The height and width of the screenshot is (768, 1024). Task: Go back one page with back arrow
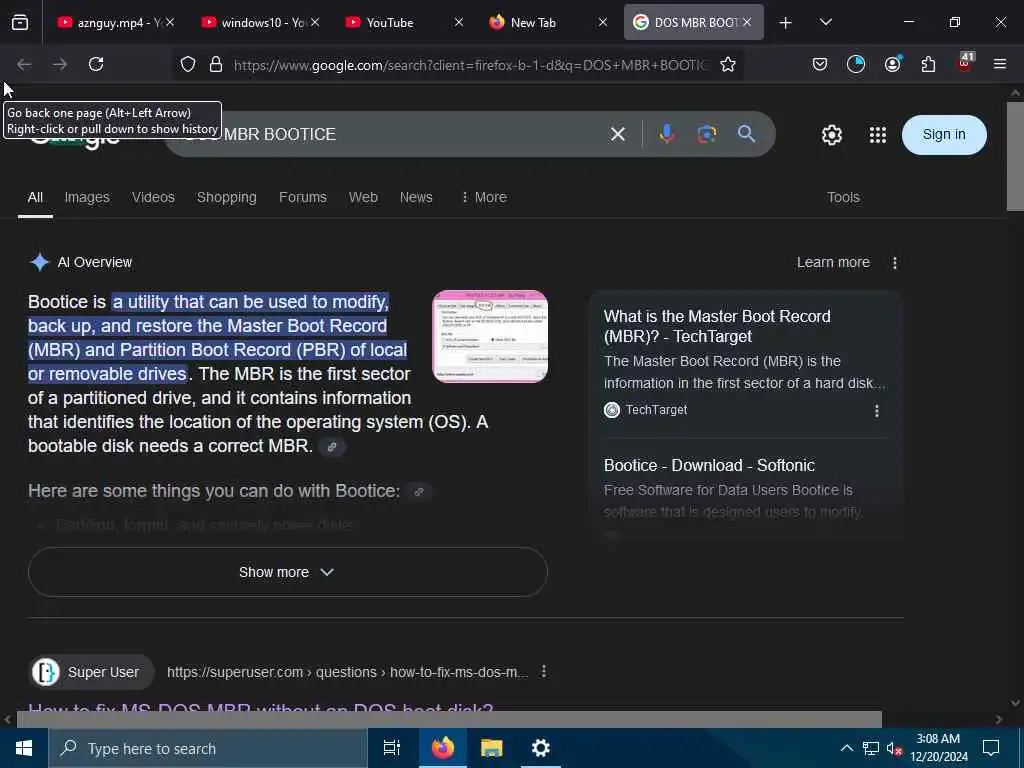(x=24, y=64)
